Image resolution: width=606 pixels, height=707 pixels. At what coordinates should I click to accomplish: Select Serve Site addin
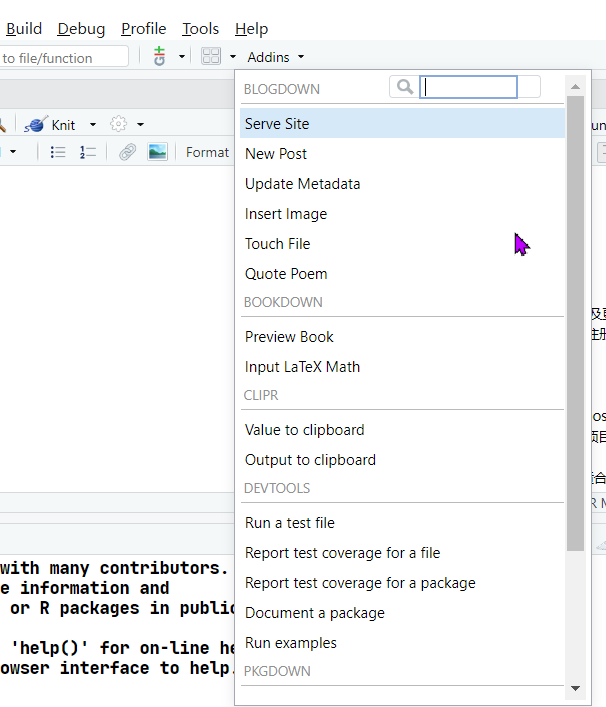click(277, 124)
